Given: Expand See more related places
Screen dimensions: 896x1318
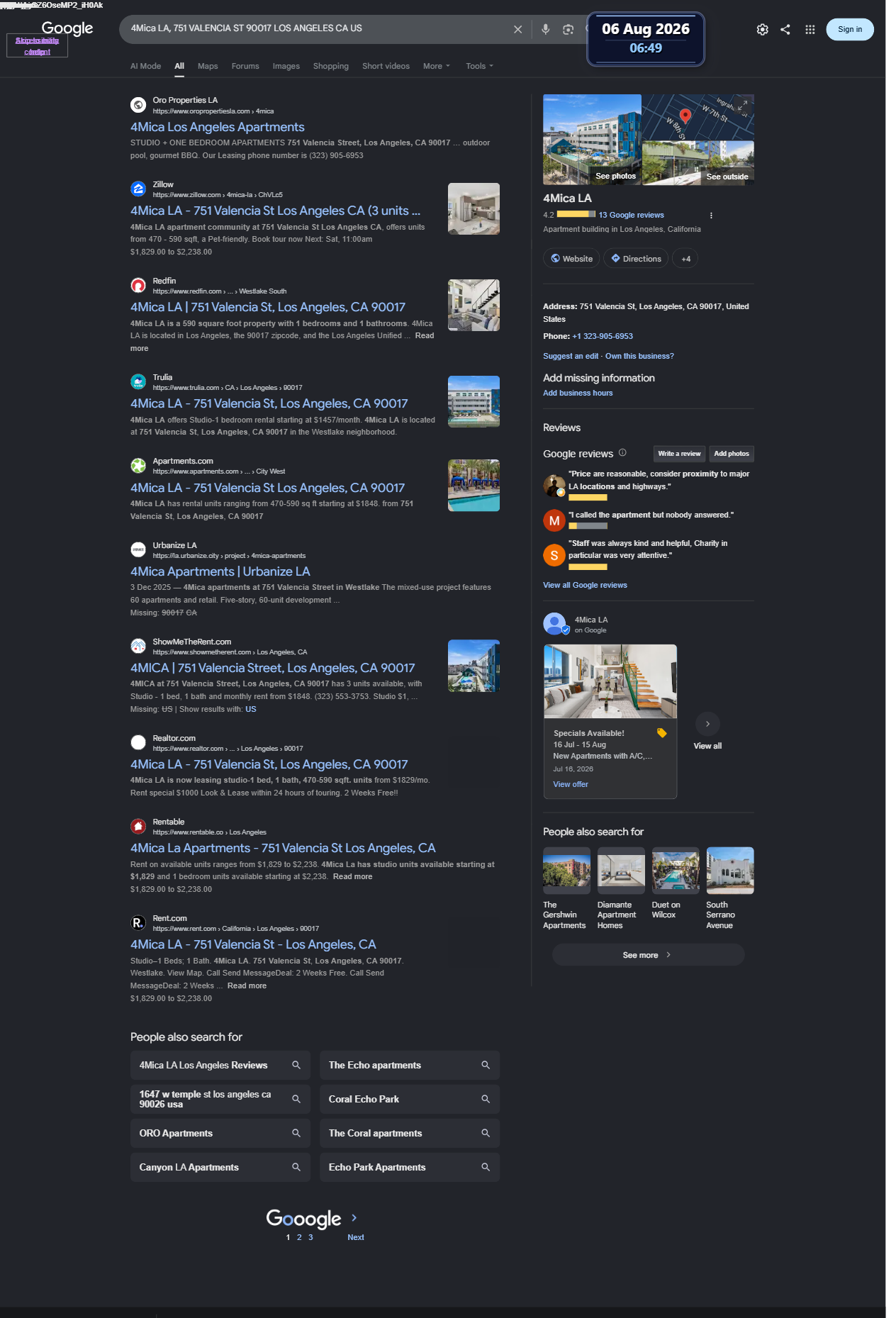Looking at the screenshot, I should tap(648, 955).
